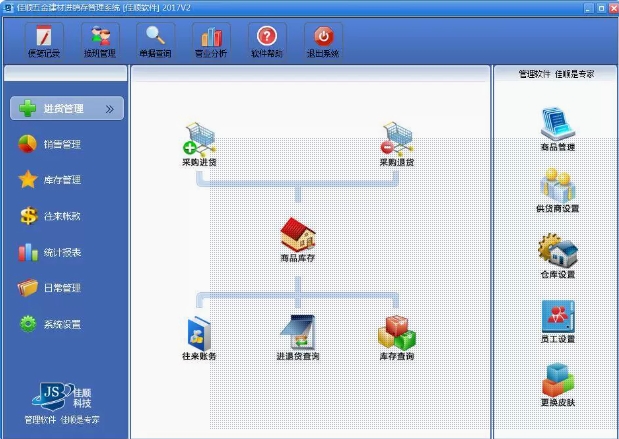Open 往来账务 ledger book icon
This screenshot has height=439, width=619.
199,338
